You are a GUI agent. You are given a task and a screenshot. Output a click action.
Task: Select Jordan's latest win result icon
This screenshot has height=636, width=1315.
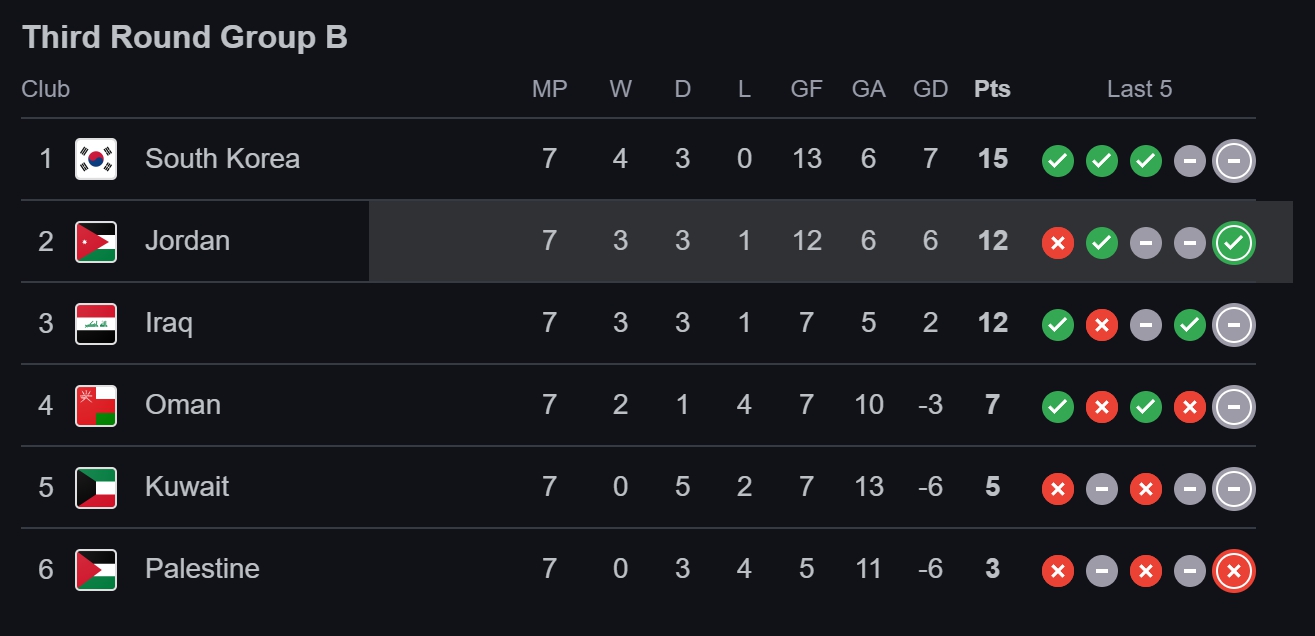coord(1233,242)
